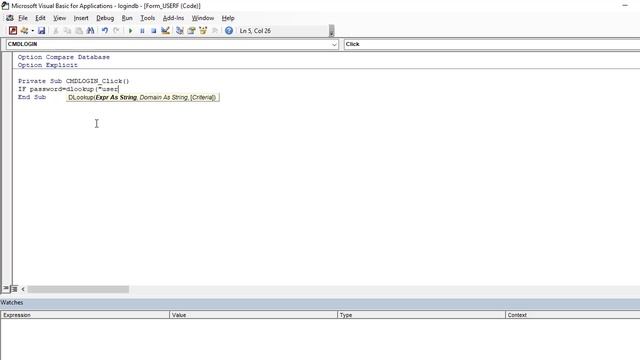Image resolution: width=640 pixels, height=360 pixels.
Task: Click the Value column header in Watches
Action: (253, 315)
